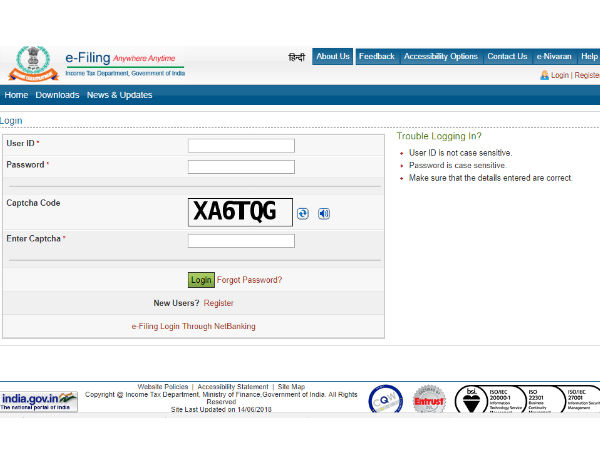Click the Entrust security seal
Viewport: 600px width, 450px height.
429,399
